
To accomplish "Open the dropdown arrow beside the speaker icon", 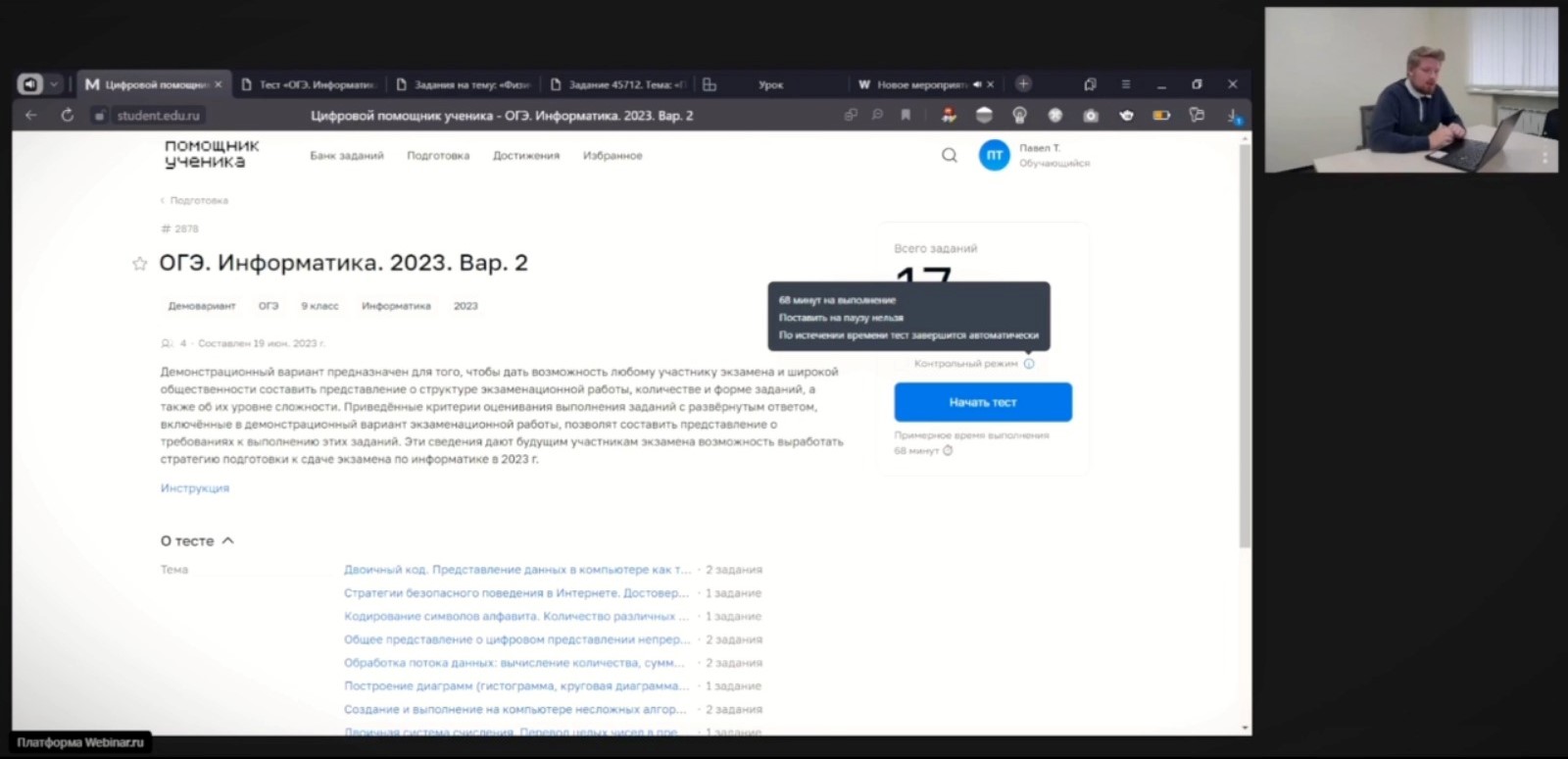I will pyautogui.click(x=54, y=85).
